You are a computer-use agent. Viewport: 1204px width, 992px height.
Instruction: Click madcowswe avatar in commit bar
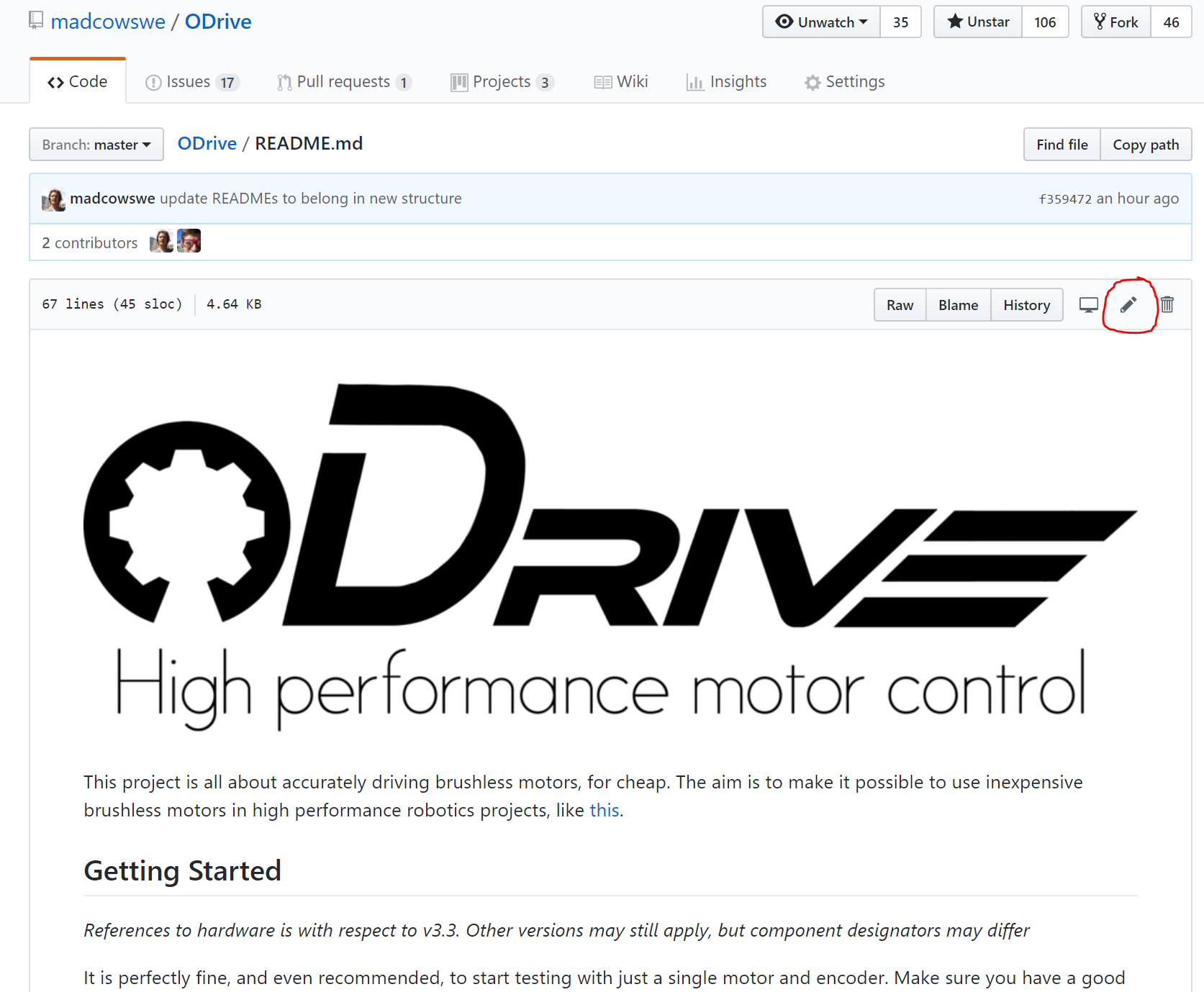[53, 199]
